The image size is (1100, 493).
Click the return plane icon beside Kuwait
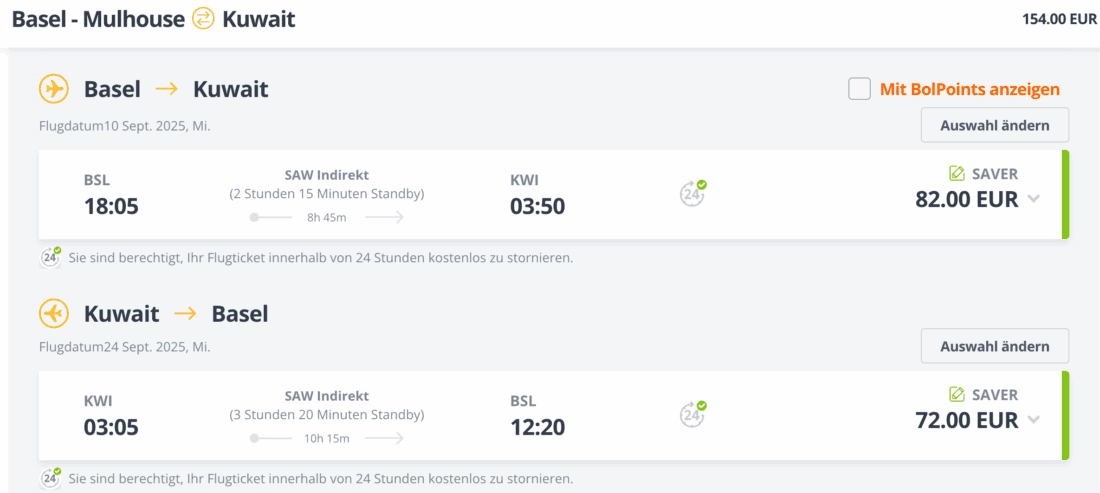coord(53,313)
